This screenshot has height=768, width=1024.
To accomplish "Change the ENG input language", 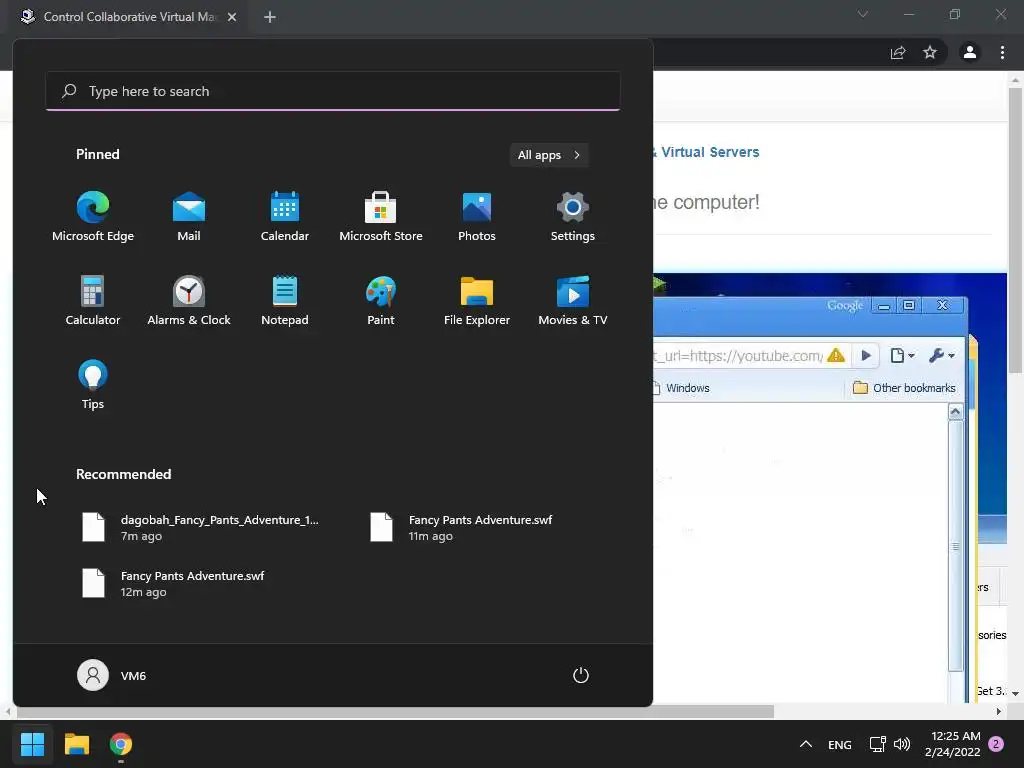I will 840,744.
